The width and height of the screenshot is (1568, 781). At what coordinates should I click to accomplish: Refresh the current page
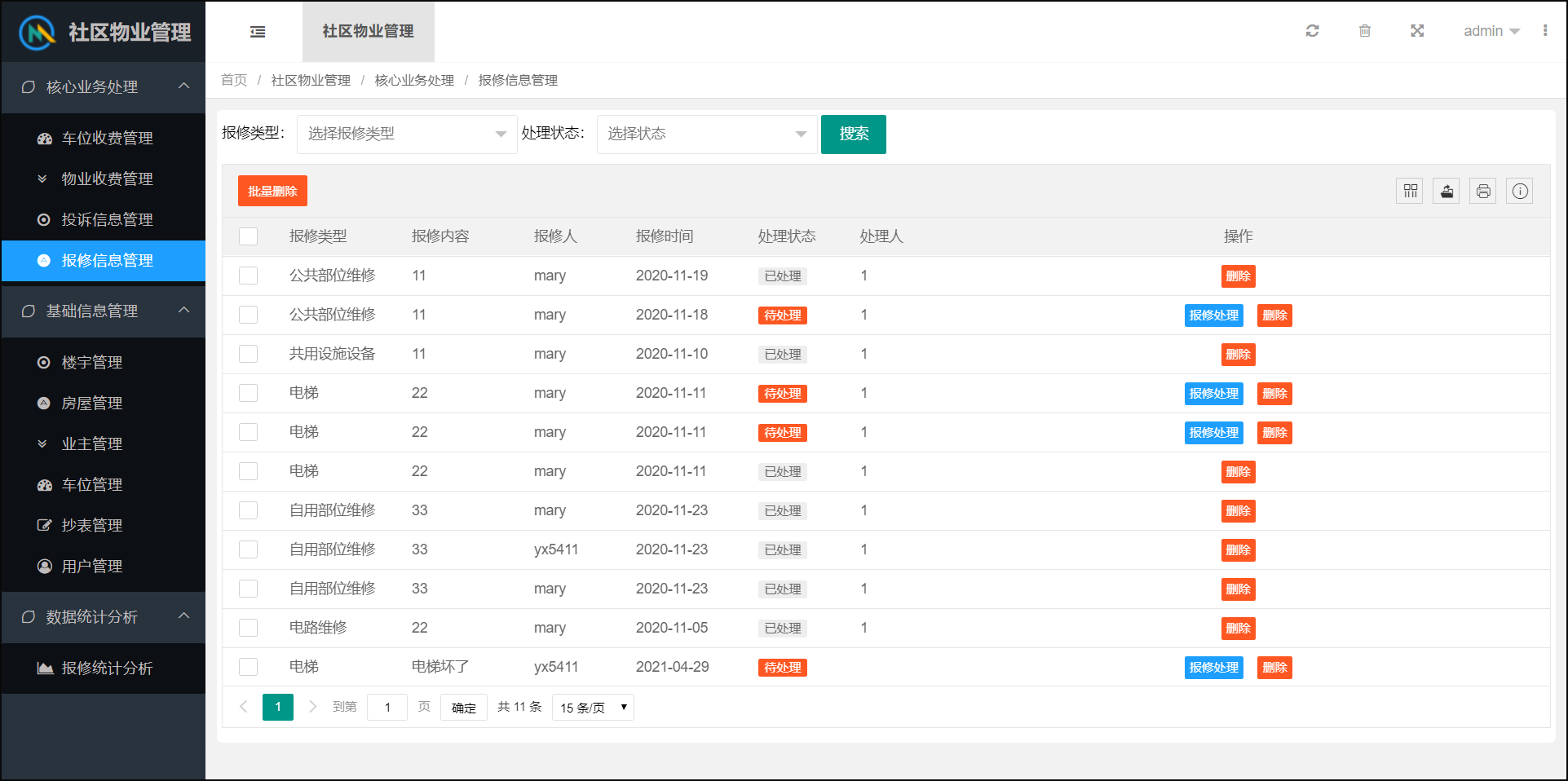pyautogui.click(x=1312, y=31)
